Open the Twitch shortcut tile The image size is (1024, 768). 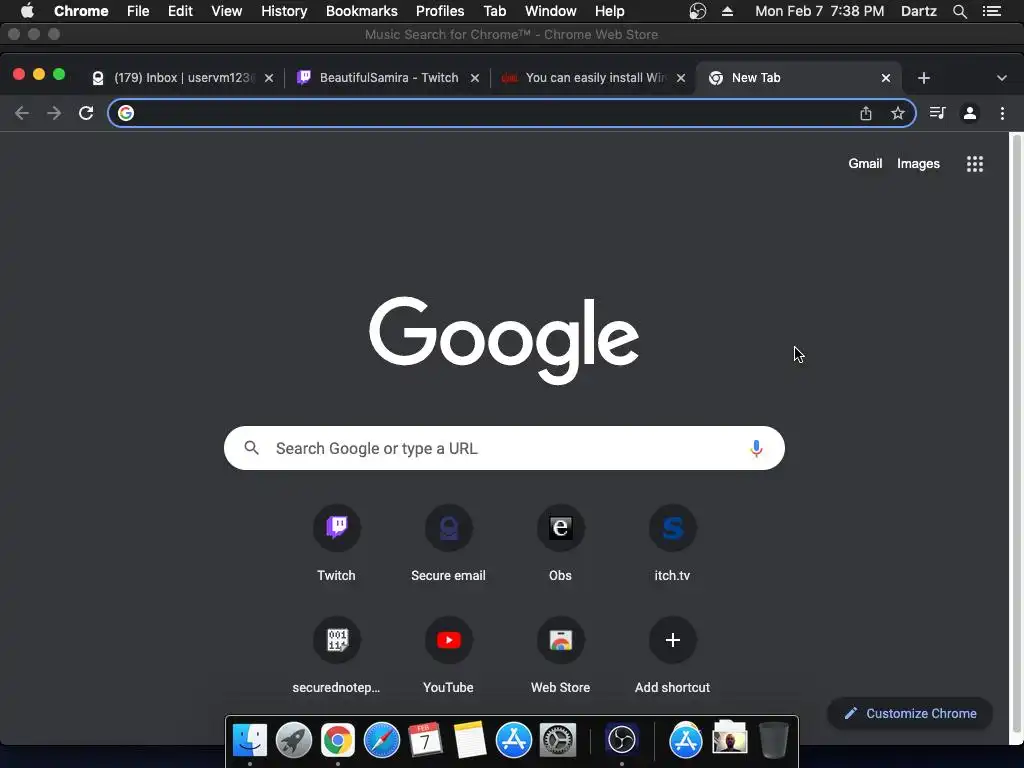(336, 543)
